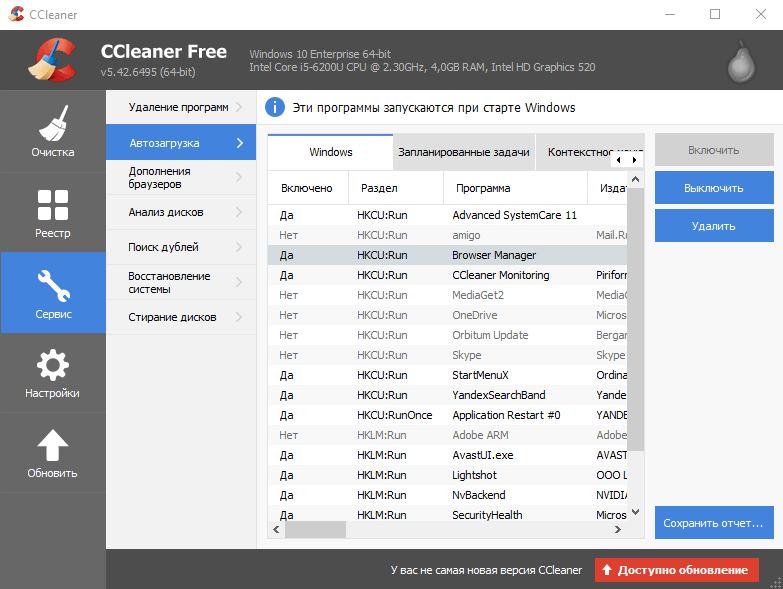Sort by Включено column header

pyautogui.click(x=308, y=188)
